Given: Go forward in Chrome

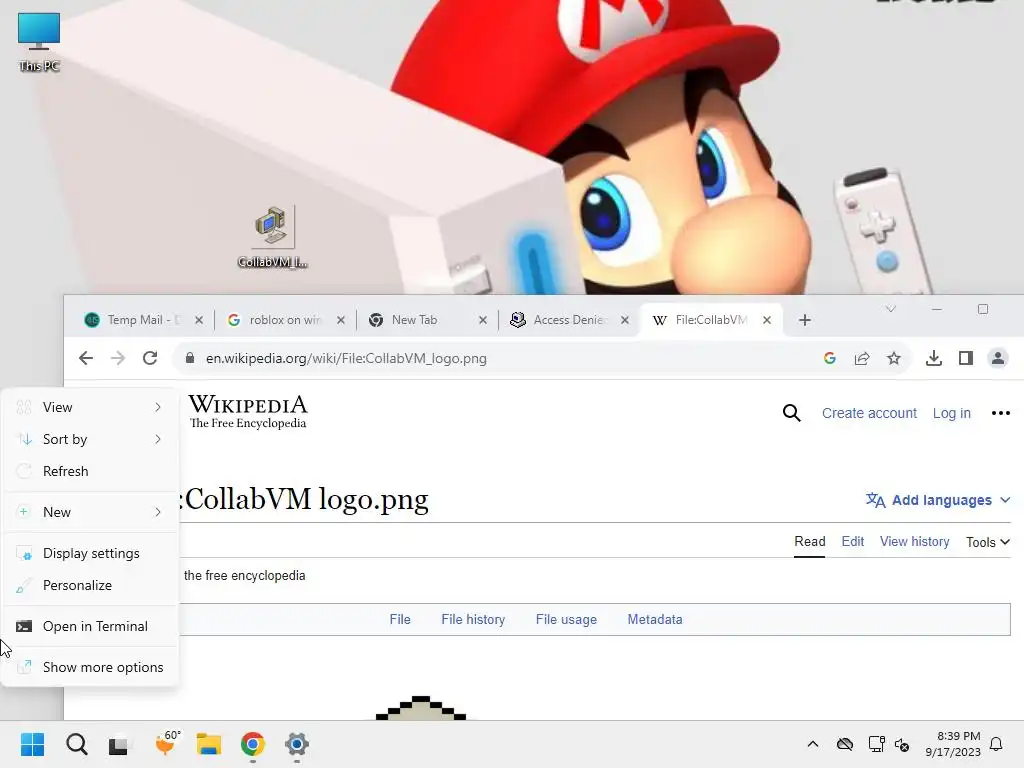Looking at the screenshot, I should coord(118,358).
